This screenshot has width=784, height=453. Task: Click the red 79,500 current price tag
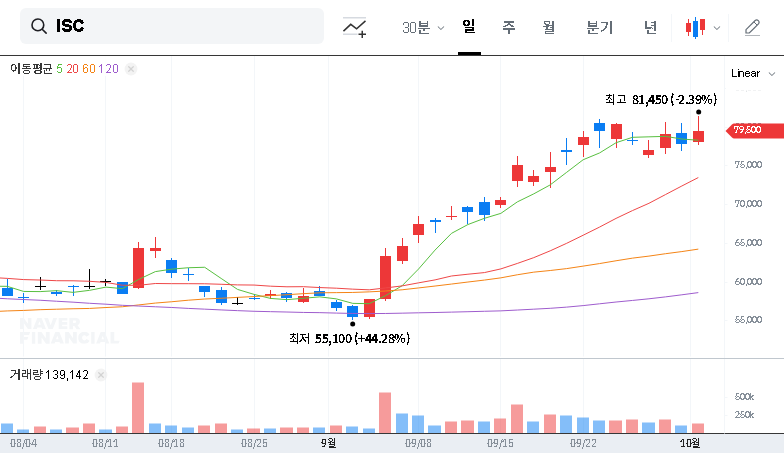[747, 129]
